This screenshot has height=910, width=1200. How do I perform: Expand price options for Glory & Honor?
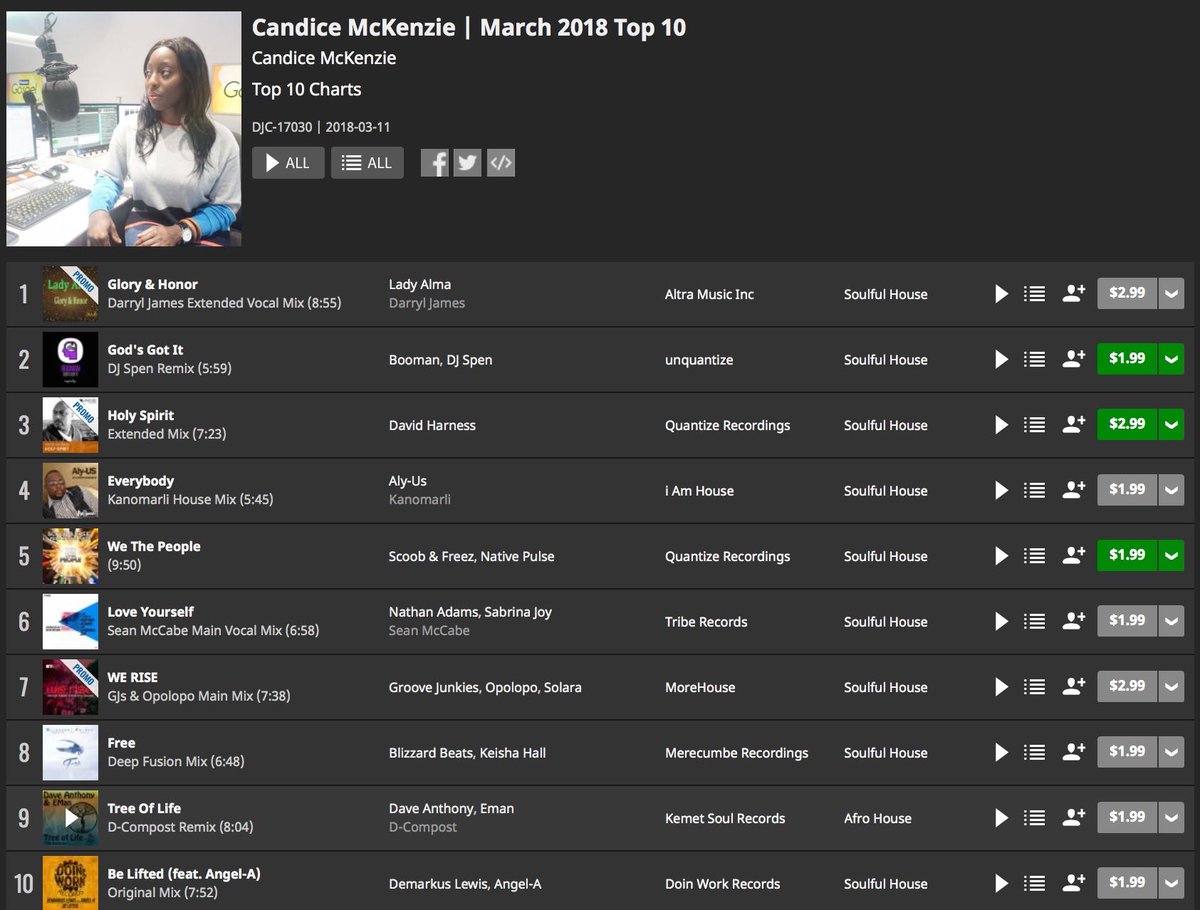(1171, 294)
